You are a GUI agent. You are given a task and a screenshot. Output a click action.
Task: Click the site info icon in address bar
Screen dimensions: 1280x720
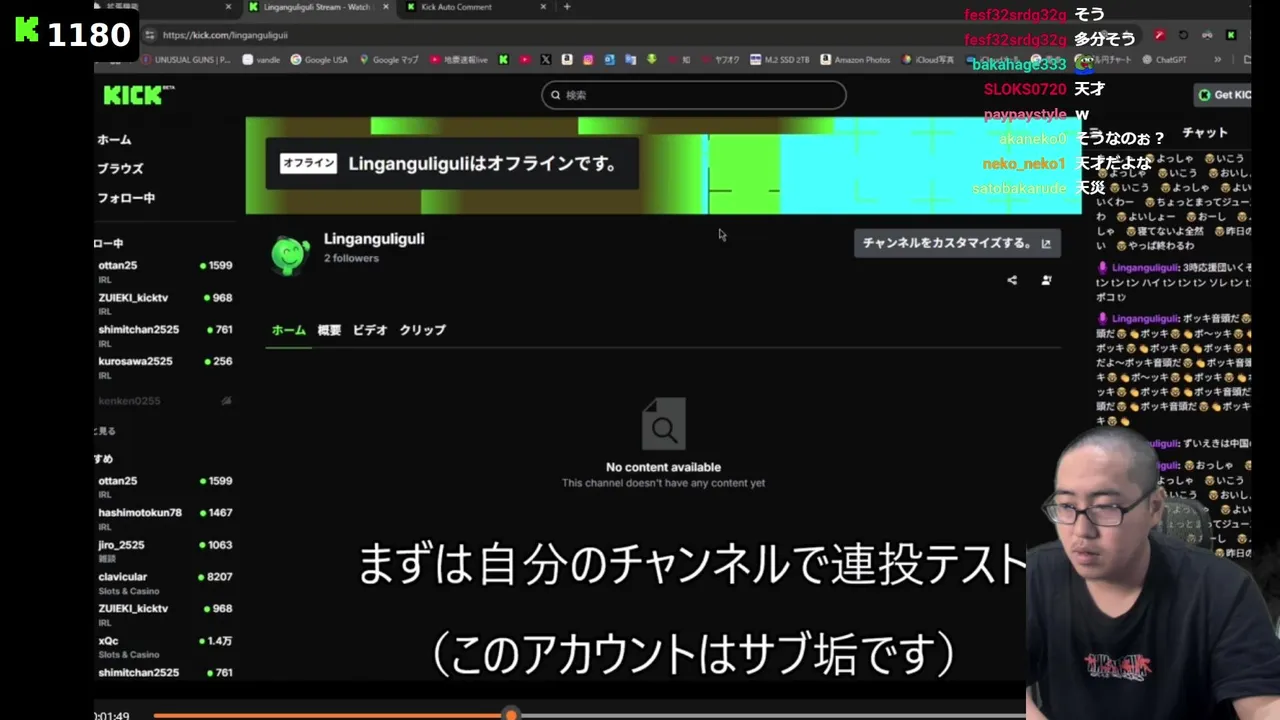click(x=150, y=35)
